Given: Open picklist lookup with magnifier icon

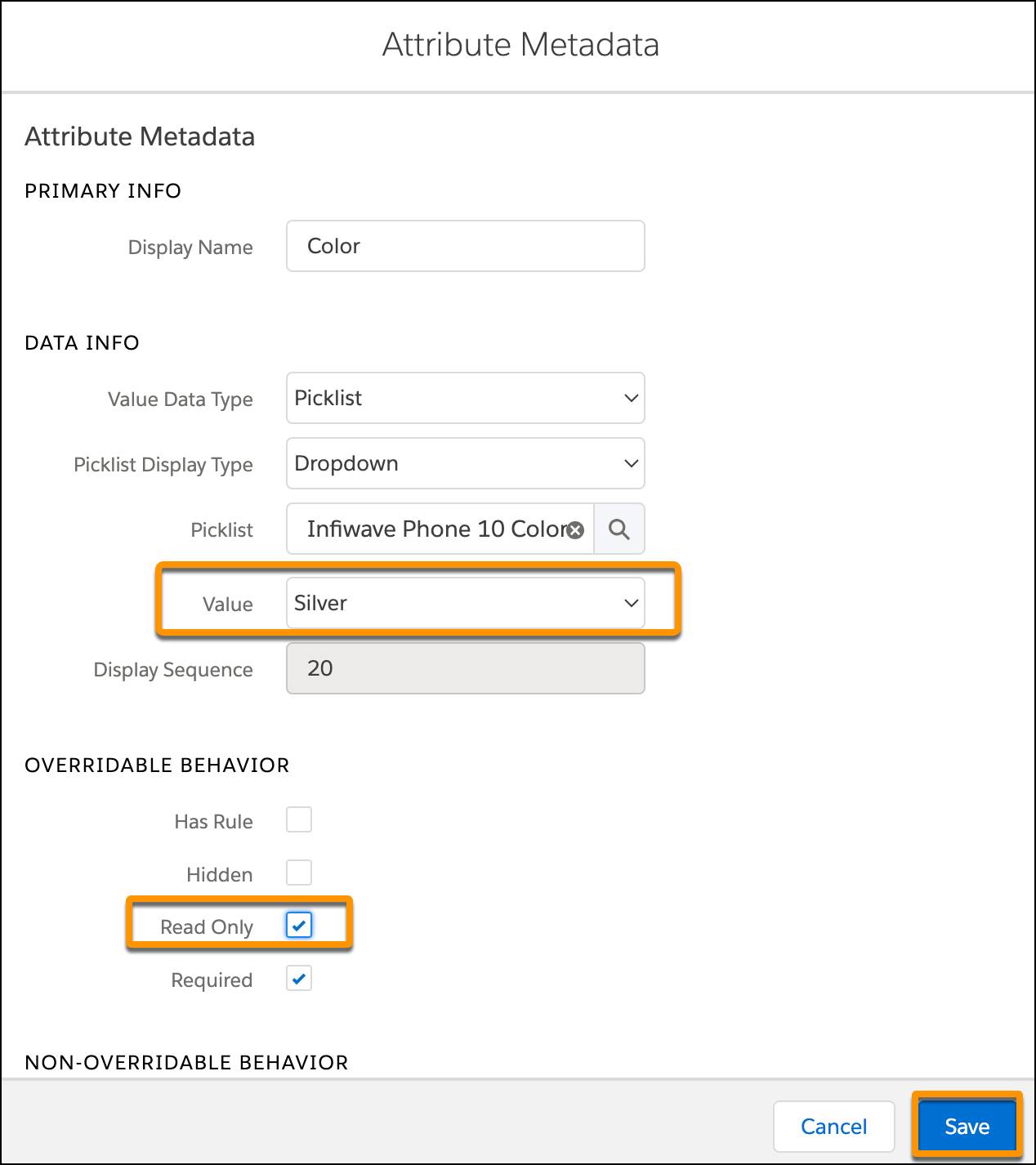Looking at the screenshot, I should [619, 529].
